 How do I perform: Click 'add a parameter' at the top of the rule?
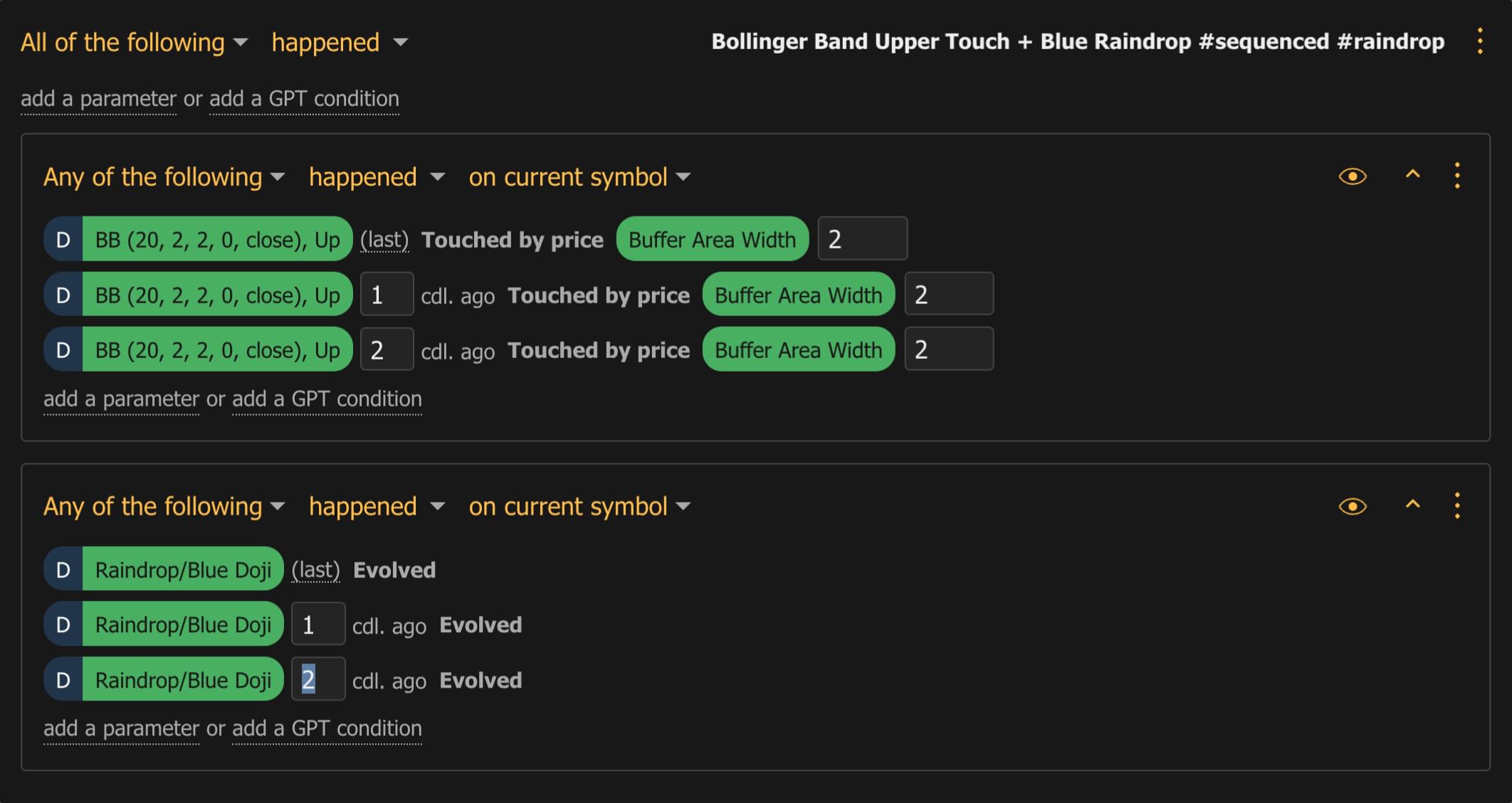[x=98, y=99]
